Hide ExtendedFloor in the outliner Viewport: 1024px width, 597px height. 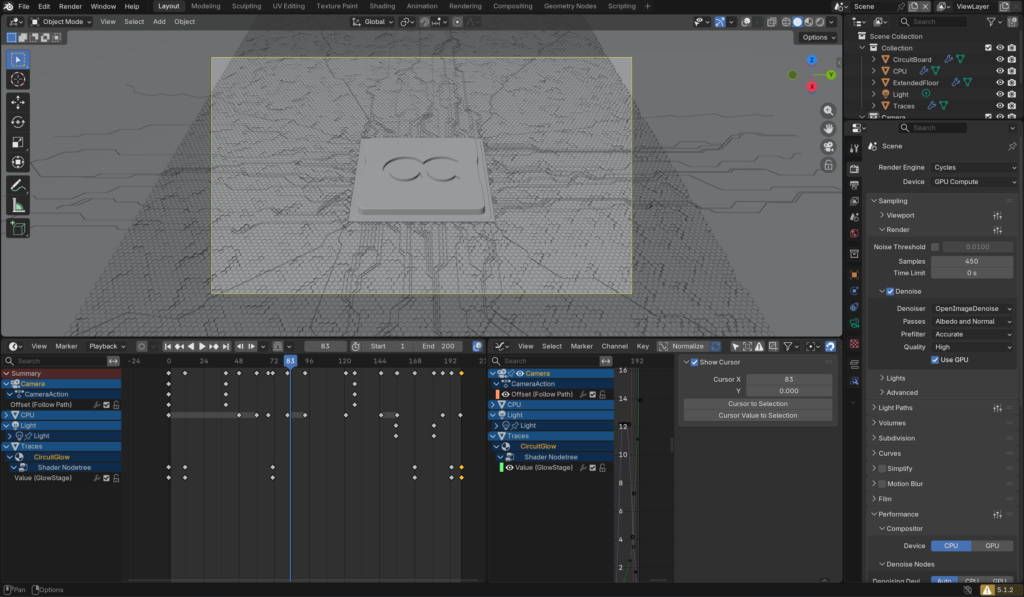(999, 83)
